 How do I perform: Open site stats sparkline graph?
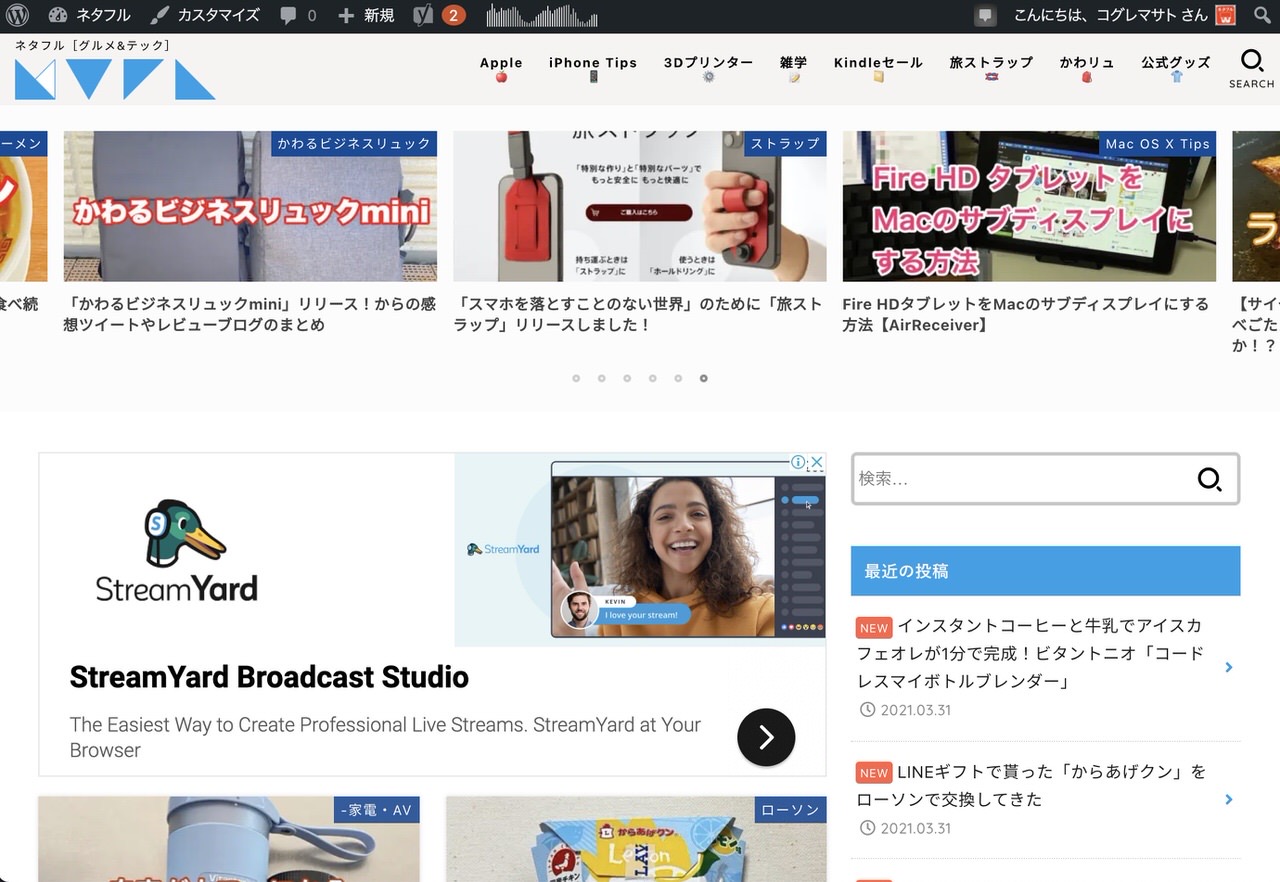click(542, 15)
